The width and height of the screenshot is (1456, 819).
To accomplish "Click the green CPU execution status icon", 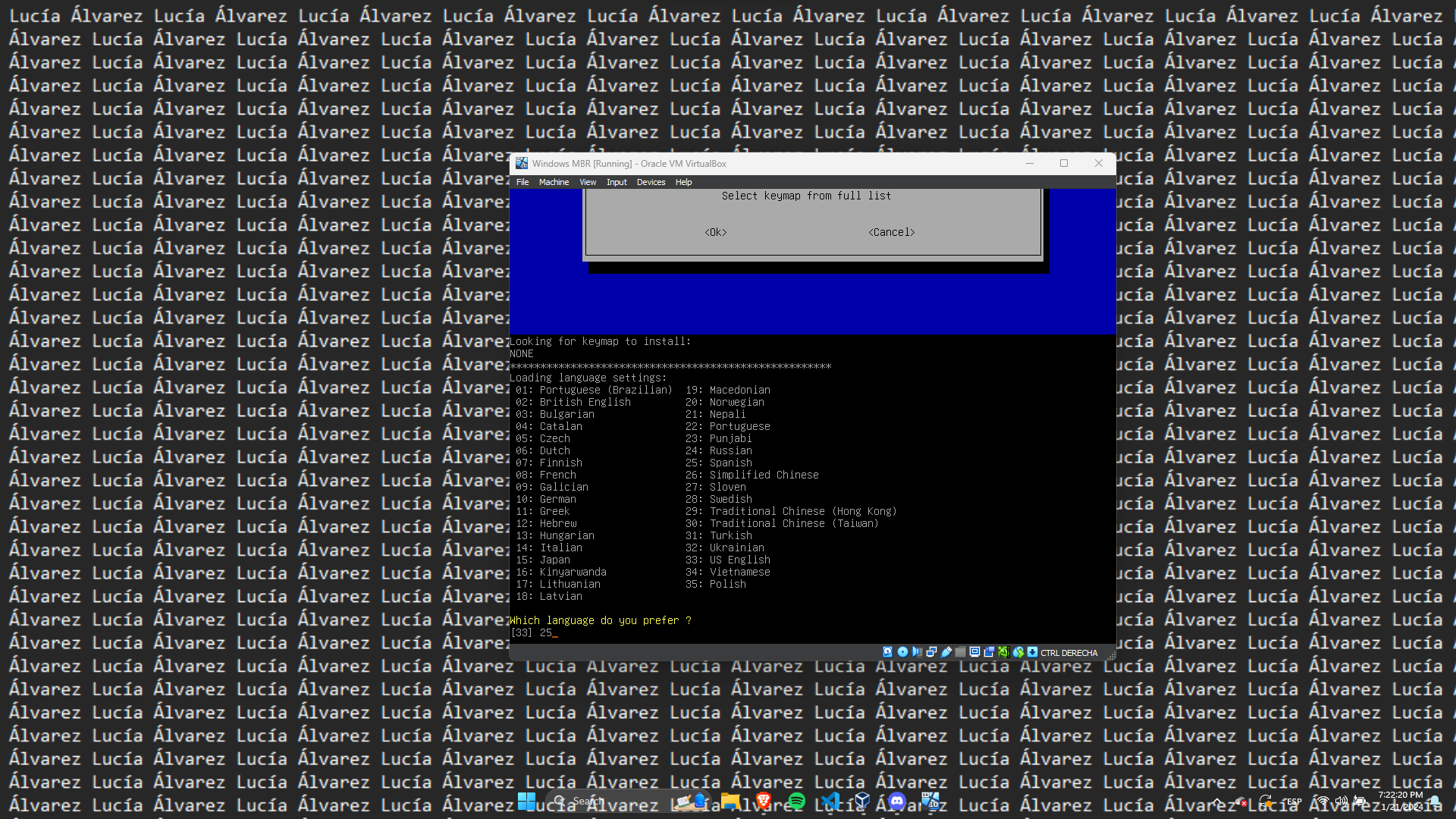I will (x=1003, y=652).
